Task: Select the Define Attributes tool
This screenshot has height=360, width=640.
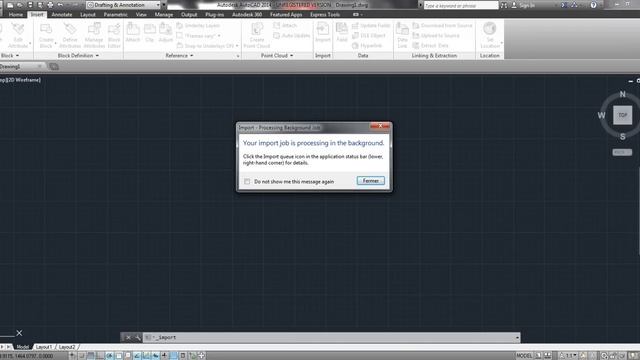Action: click(70, 35)
